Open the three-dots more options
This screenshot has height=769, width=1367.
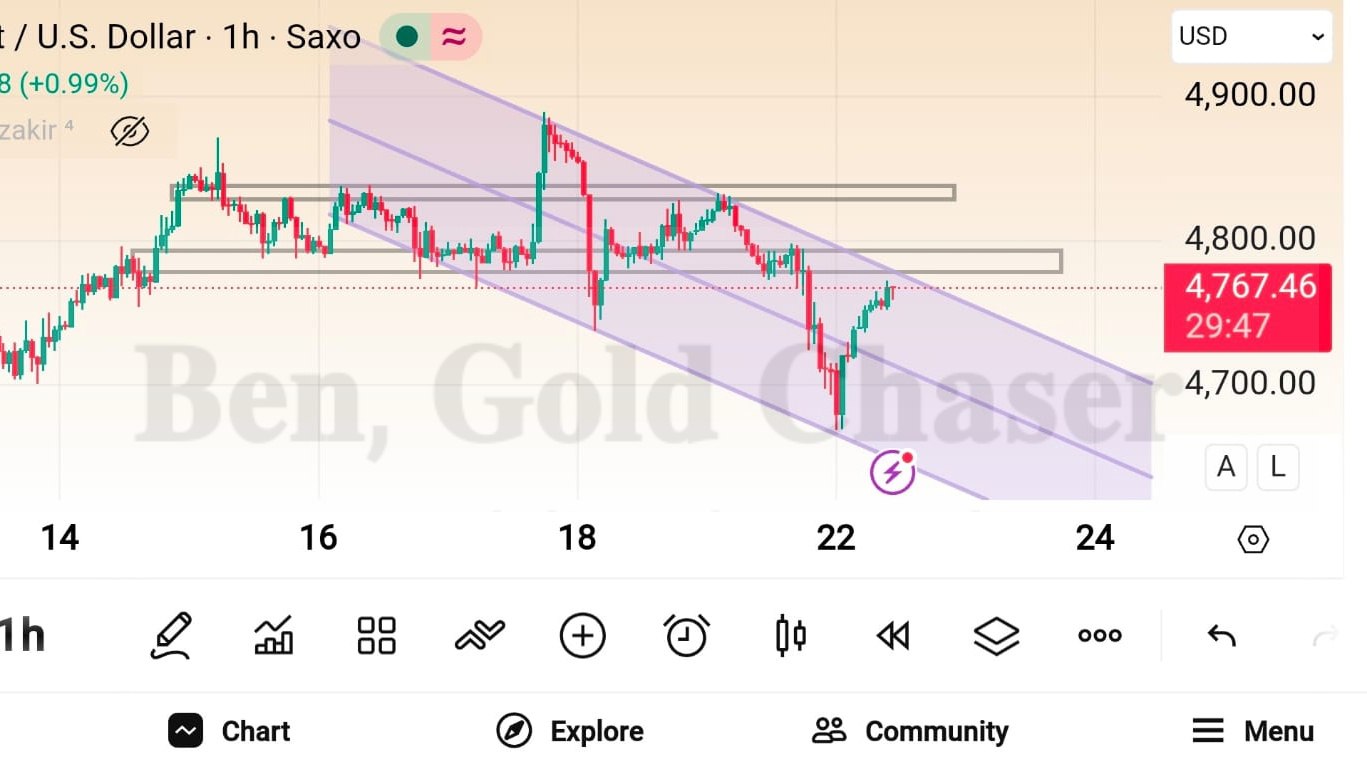[x=1099, y=635]
